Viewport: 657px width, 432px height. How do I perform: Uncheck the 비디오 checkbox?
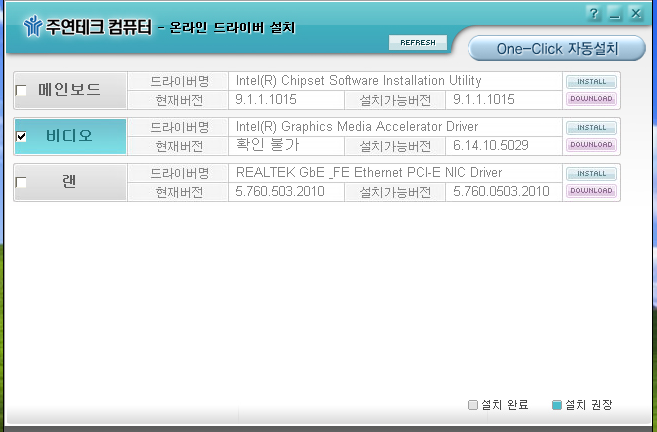click(x=21, y=136)
